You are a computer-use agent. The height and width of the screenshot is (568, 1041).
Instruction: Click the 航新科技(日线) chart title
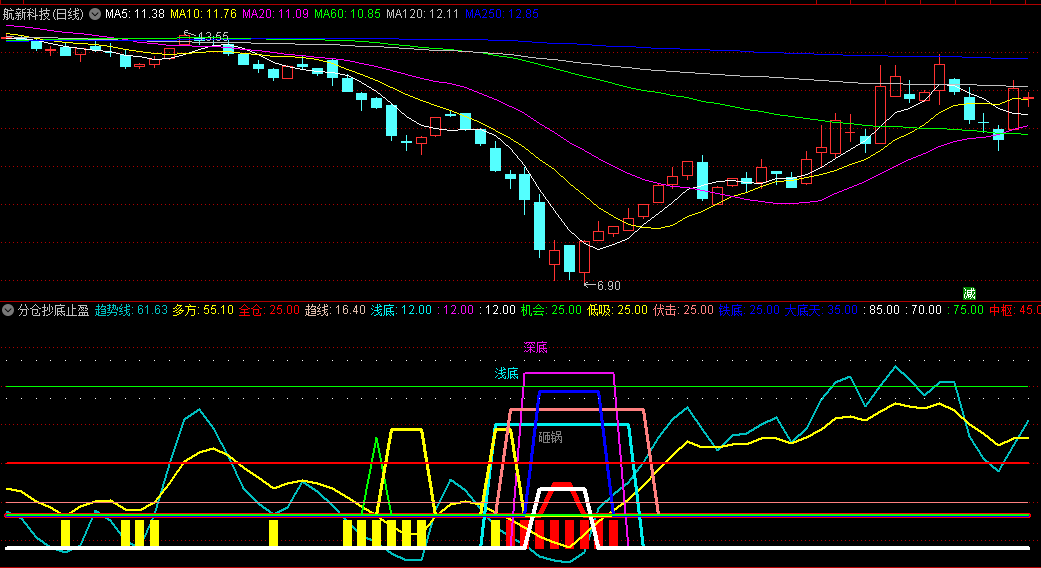coord(43,13)
